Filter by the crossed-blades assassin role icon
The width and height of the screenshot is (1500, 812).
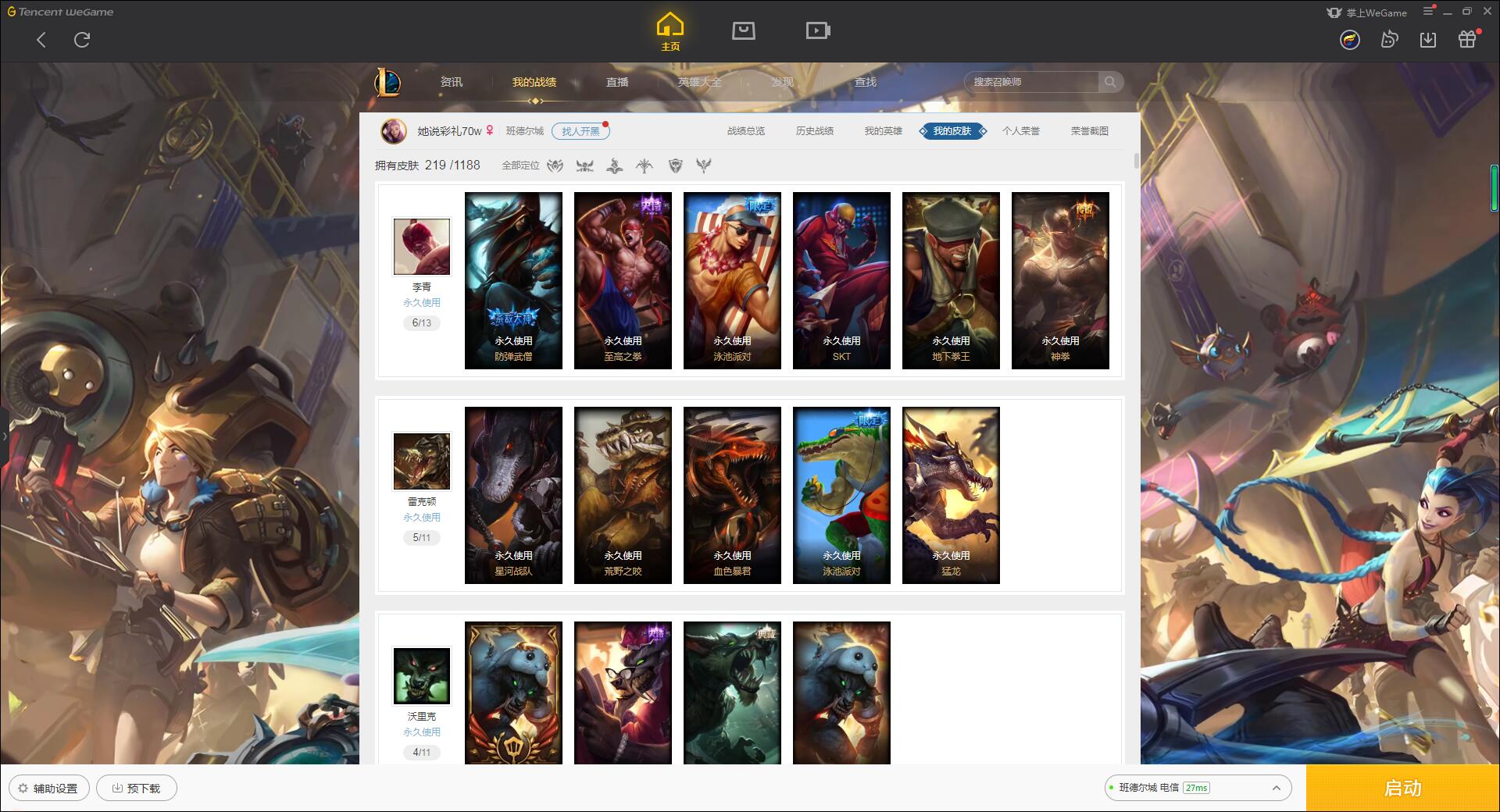pos(584,166)
